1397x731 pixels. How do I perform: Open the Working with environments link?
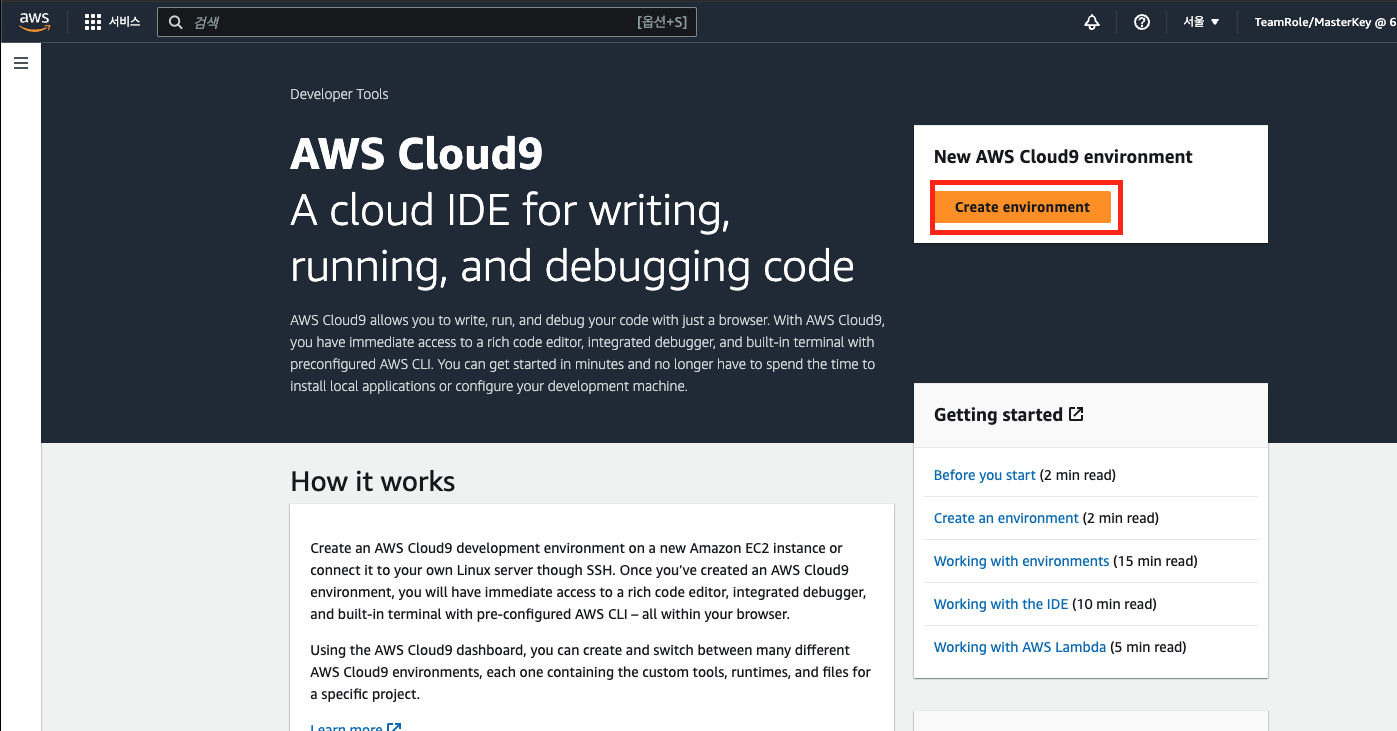click(1021, 561)
